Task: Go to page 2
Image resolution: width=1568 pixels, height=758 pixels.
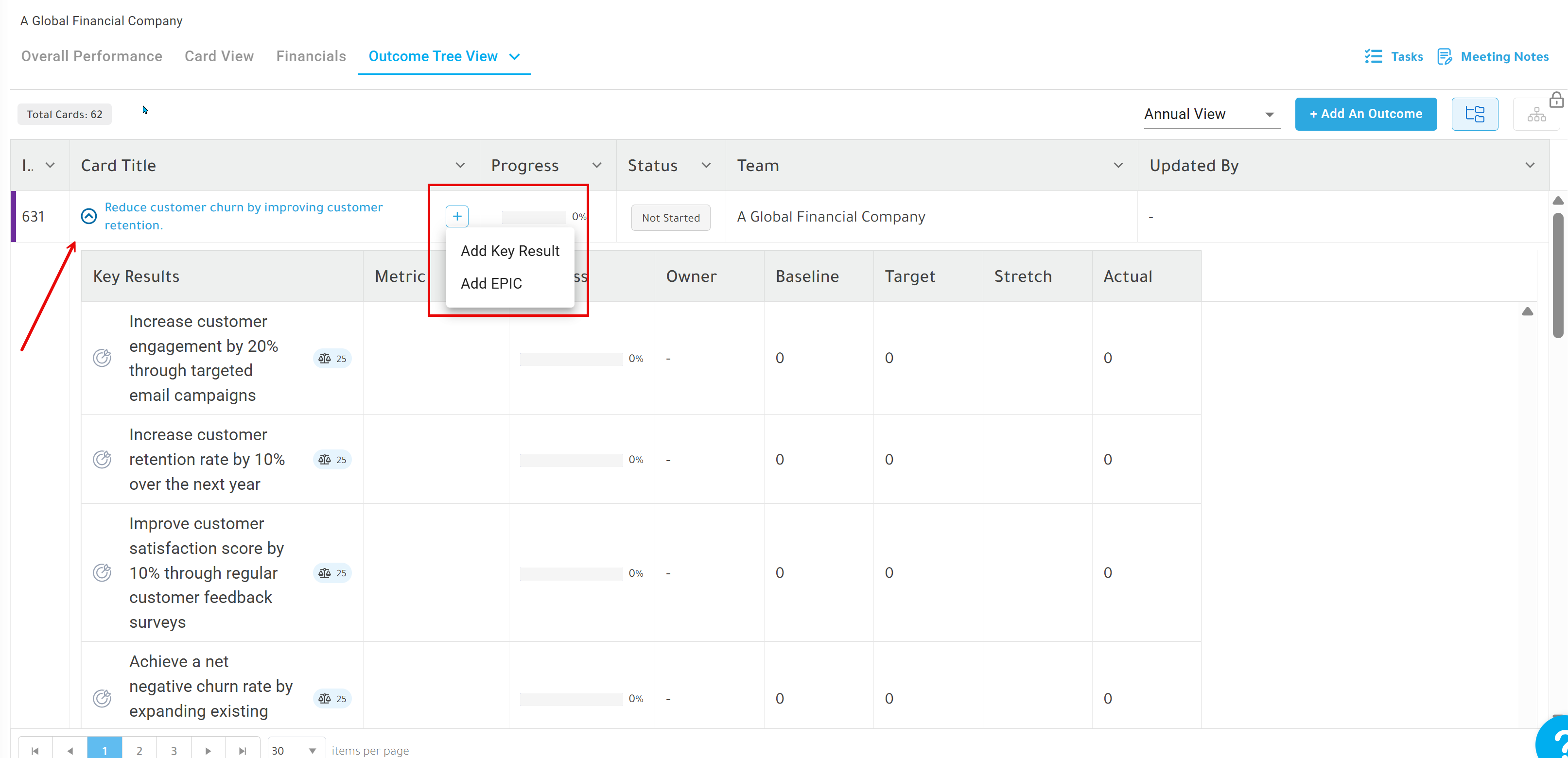Action: [x=139, y=750]
